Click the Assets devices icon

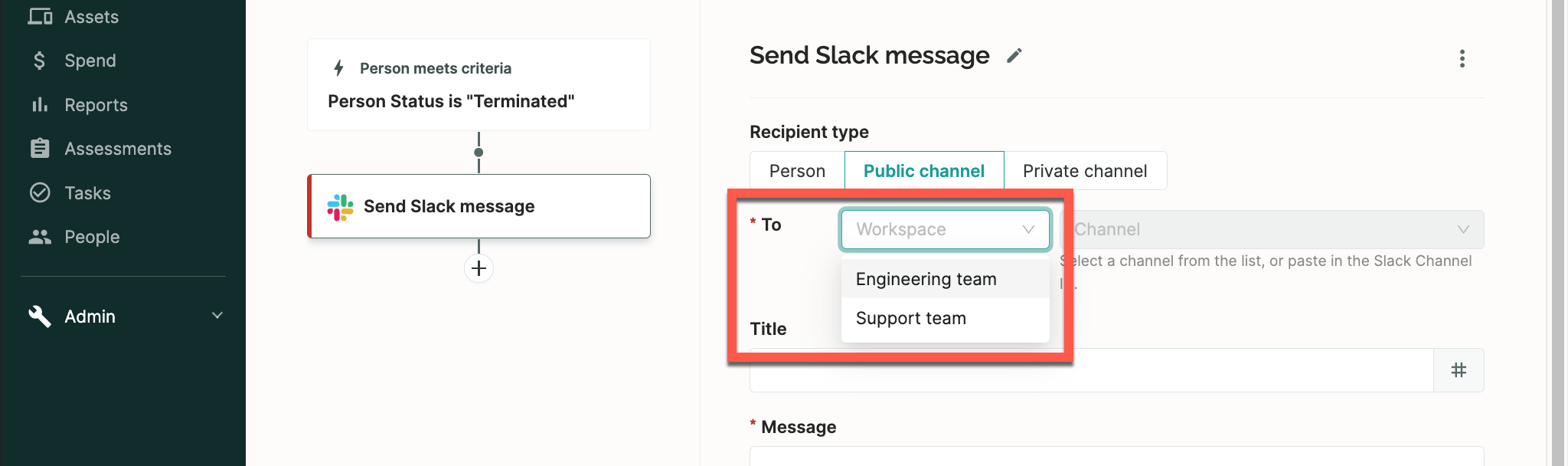[x=40, y=16]
